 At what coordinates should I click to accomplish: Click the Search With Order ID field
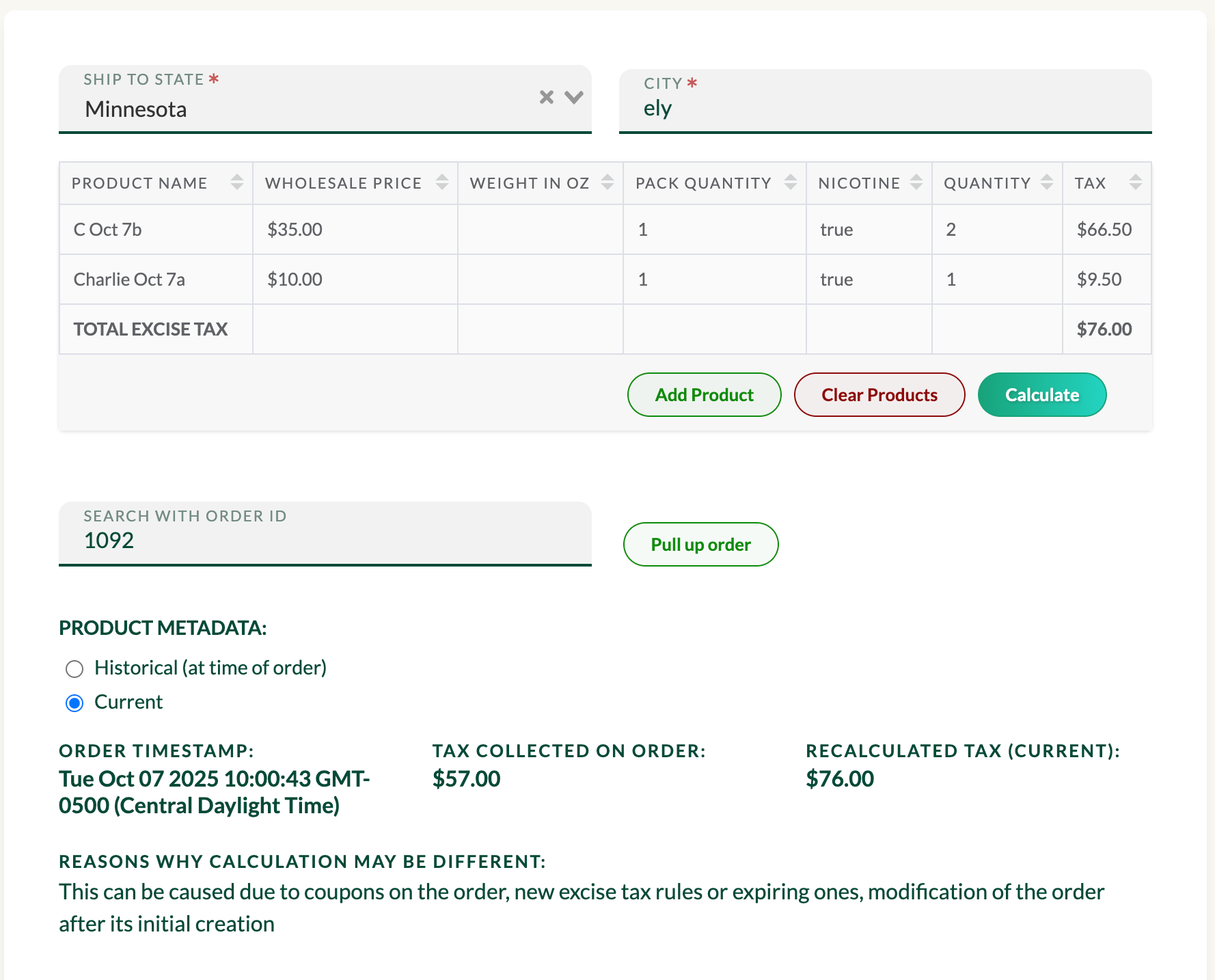coord(325,540)
